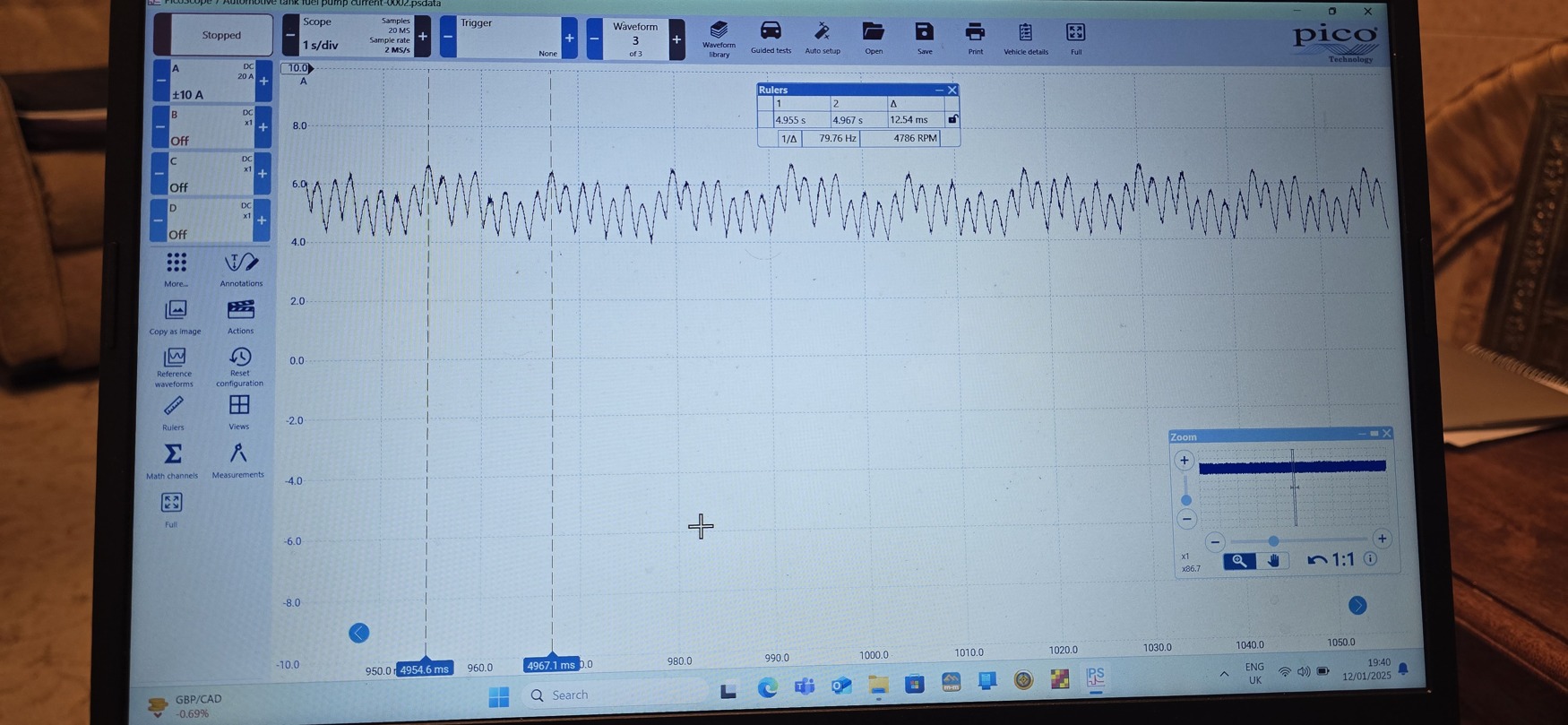
Task: Open Vehicle details
Action: coord(1025,39)
